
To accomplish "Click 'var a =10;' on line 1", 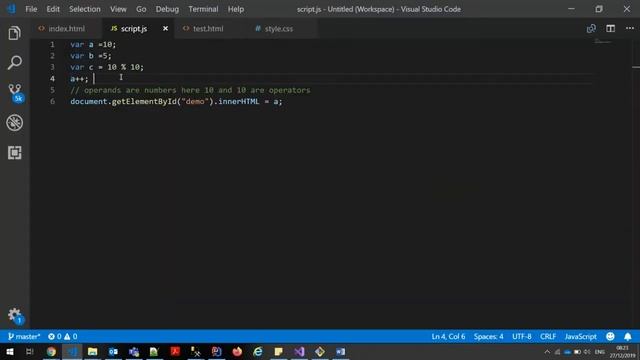I will click(x=93, y=44).
